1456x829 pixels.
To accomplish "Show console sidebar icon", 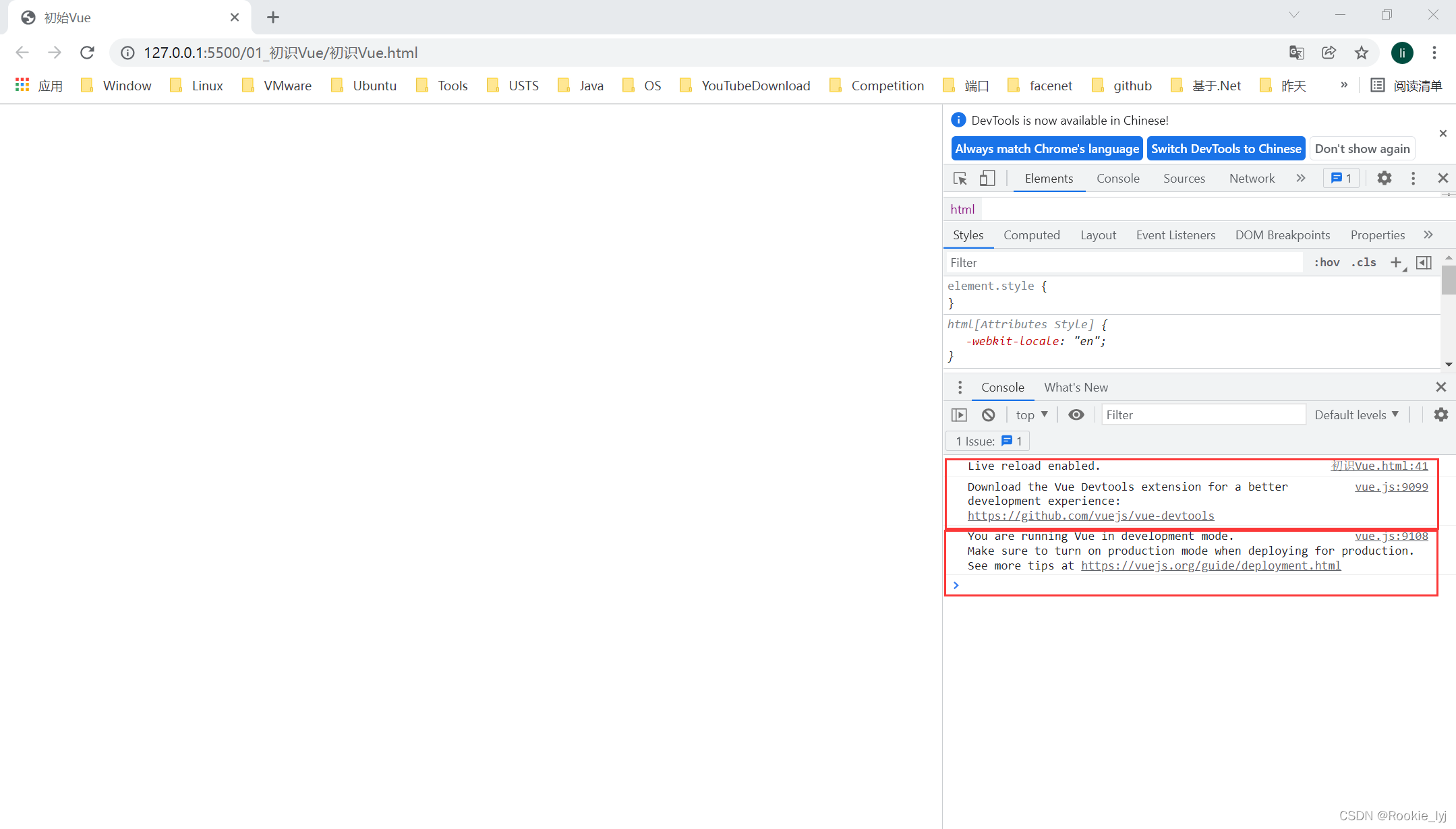I will click(x=959, y=414).
